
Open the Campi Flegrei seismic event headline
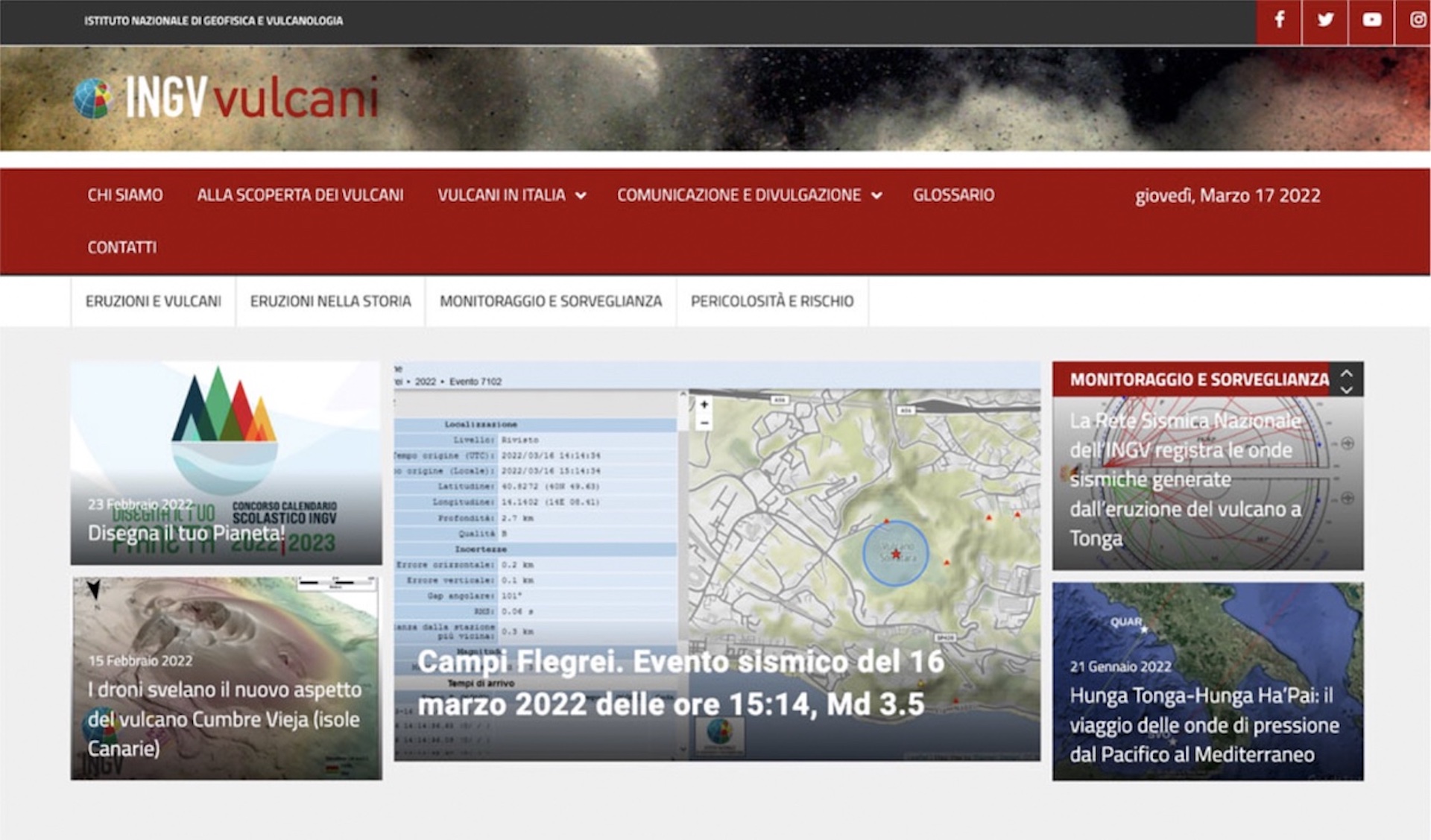681,683
